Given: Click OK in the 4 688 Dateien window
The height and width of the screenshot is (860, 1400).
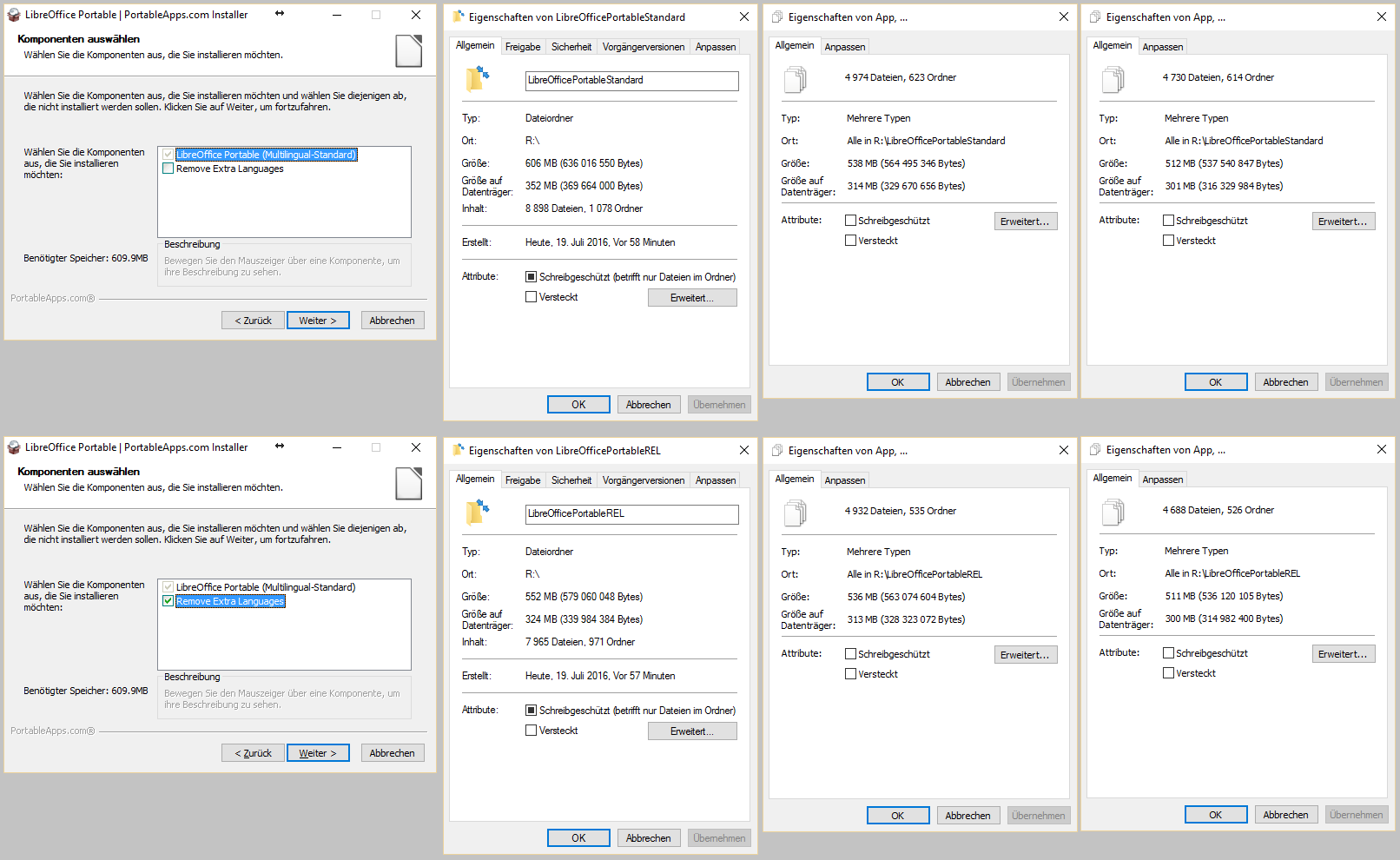Looking at the screenshot, I should tap(1216, 815).
